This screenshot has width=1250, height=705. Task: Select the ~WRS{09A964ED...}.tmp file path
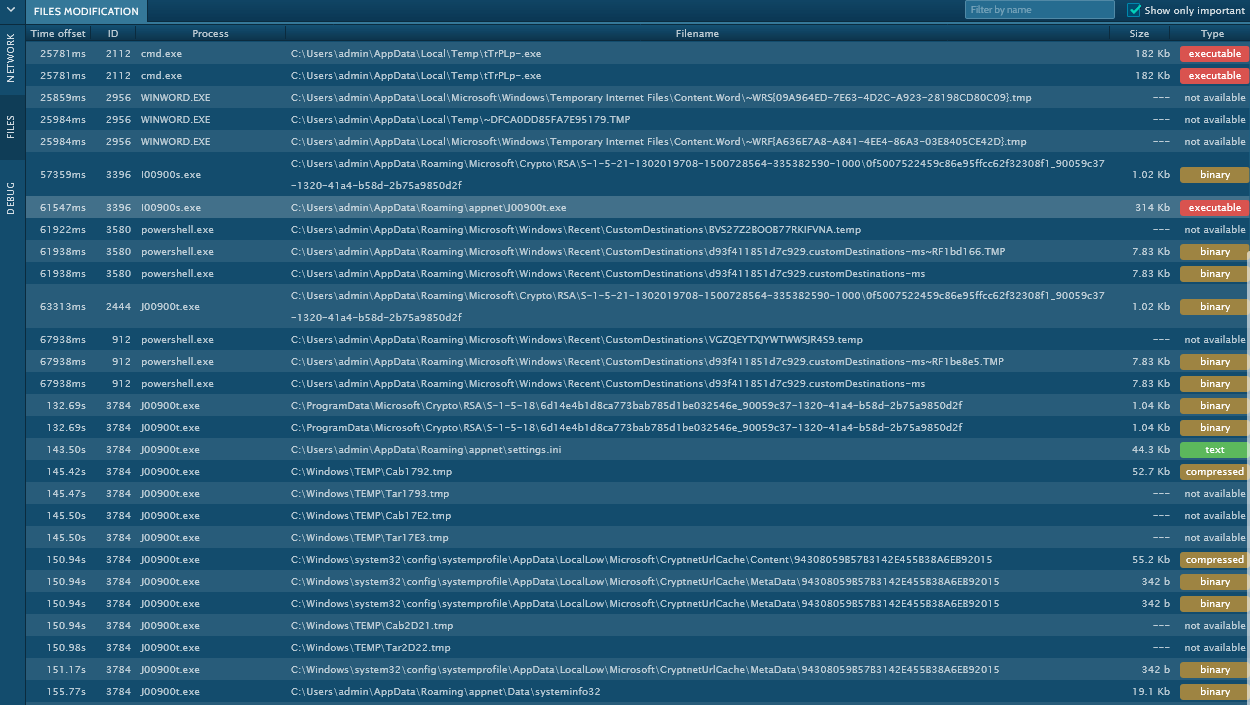click(x=661, y=98)
